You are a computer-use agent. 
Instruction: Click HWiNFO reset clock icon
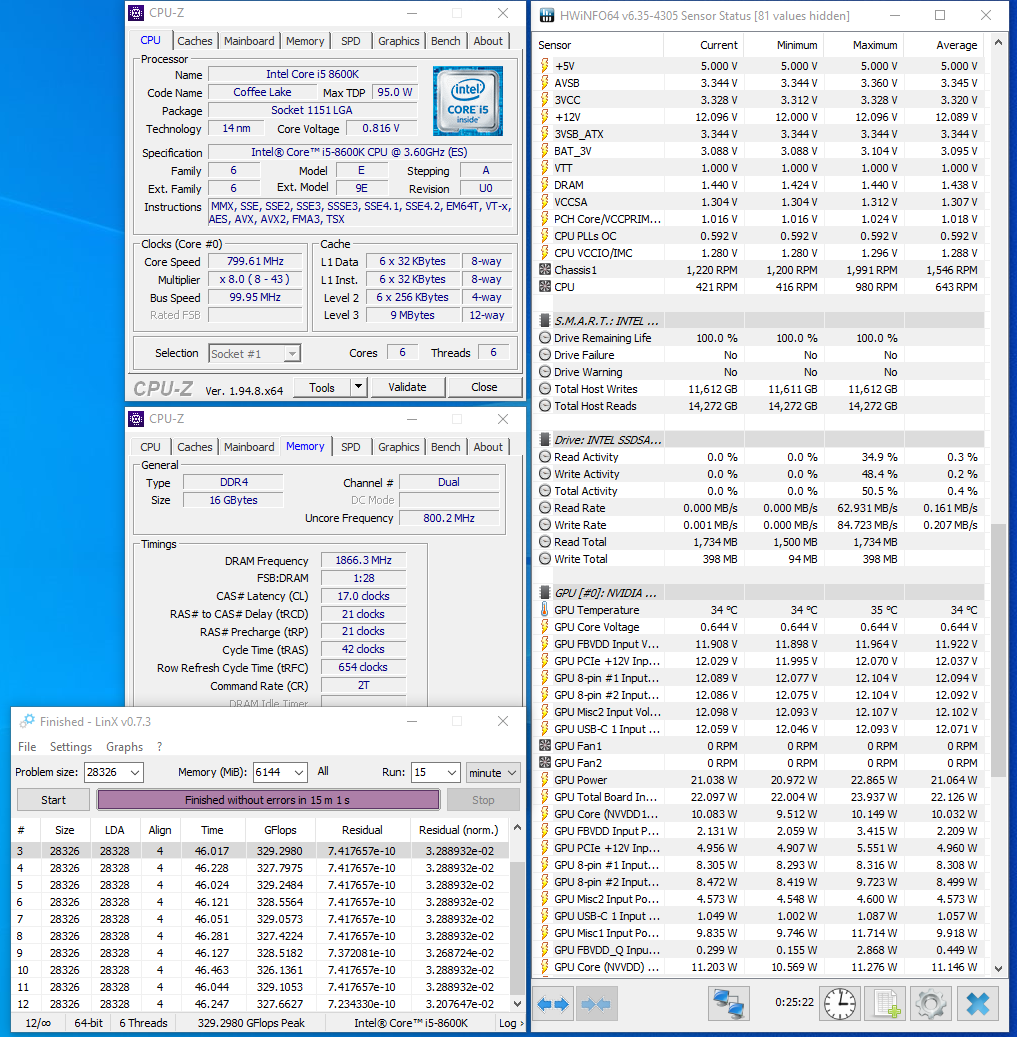[x=840, y=1003]
